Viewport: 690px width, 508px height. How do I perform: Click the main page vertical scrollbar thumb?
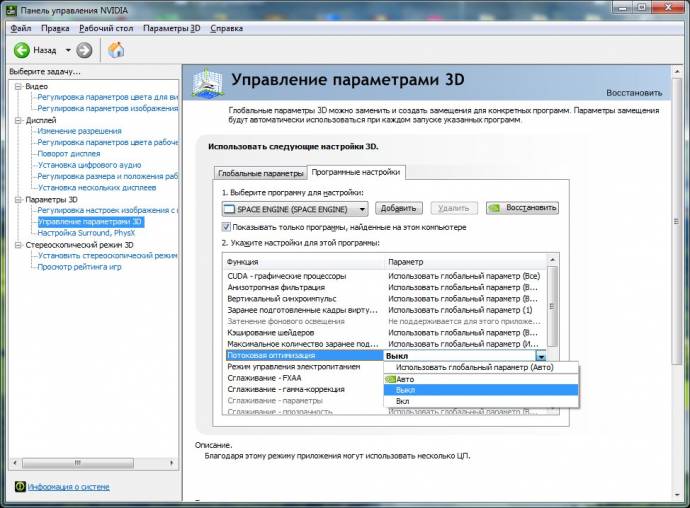click(676, 220)
